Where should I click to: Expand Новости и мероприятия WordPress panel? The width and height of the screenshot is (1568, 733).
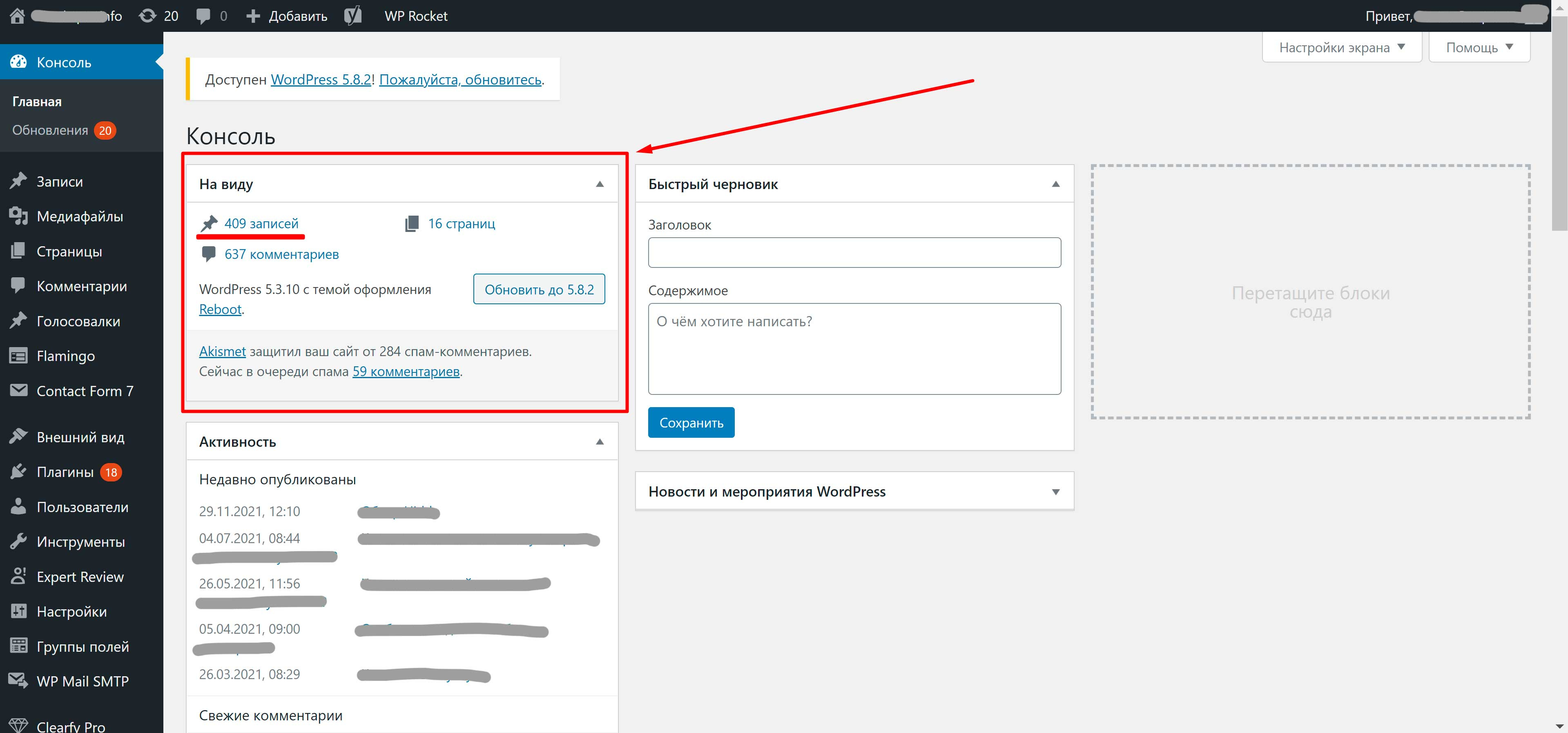pyautogui.click(x=1055, y=492)
